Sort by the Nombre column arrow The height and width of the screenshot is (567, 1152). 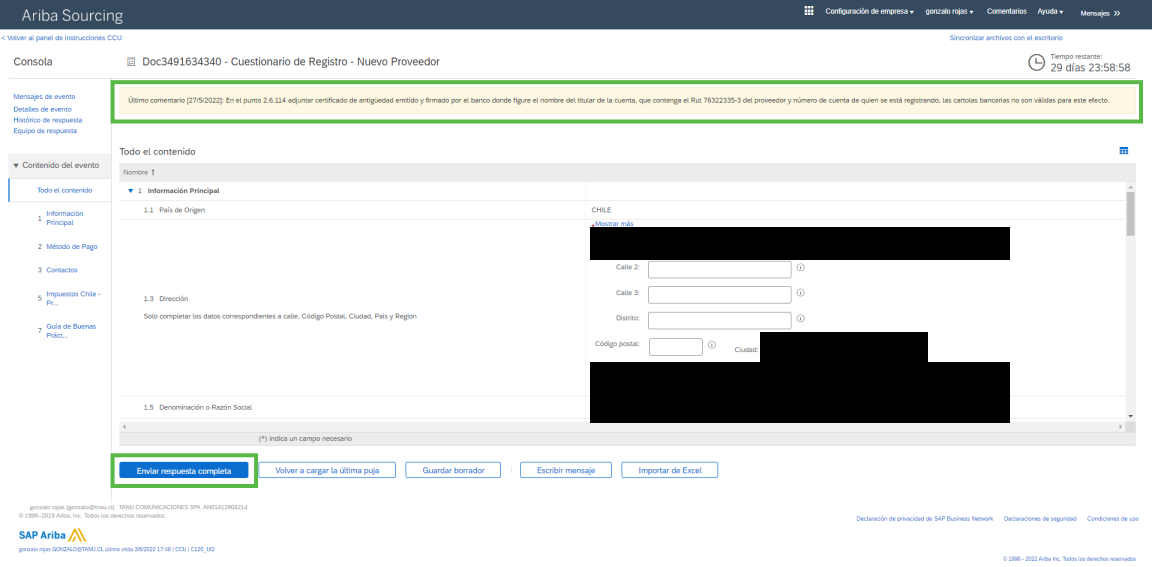153,173
